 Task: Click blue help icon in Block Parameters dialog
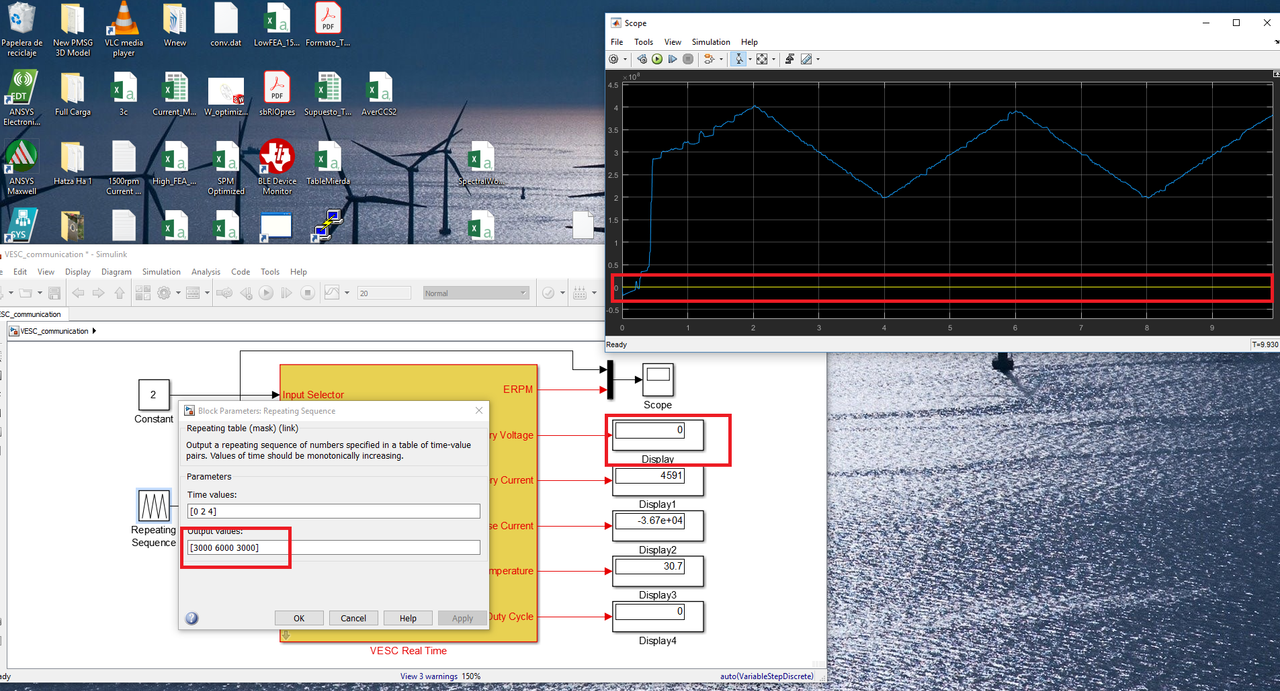click(x=192, y=618)
